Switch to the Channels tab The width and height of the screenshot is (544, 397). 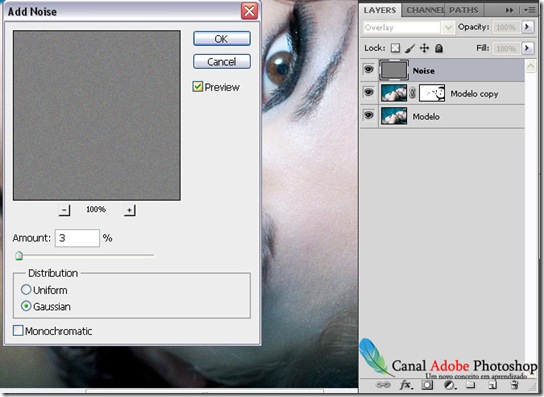coord(425,10)
